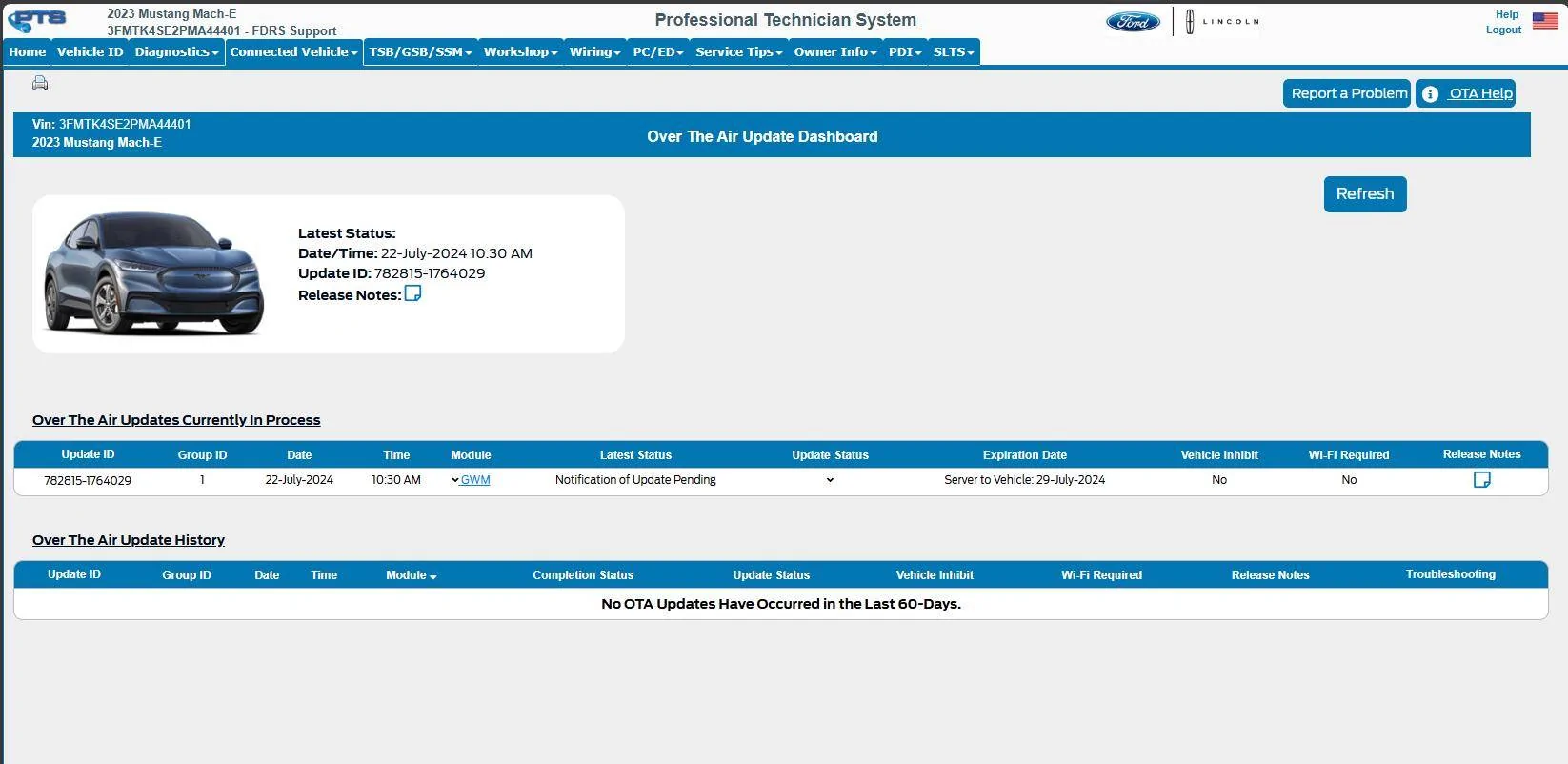Open release notes icon in 782815-1764029 row
This screenshot has height=764, width=1568.
[x=1481, y=479]
